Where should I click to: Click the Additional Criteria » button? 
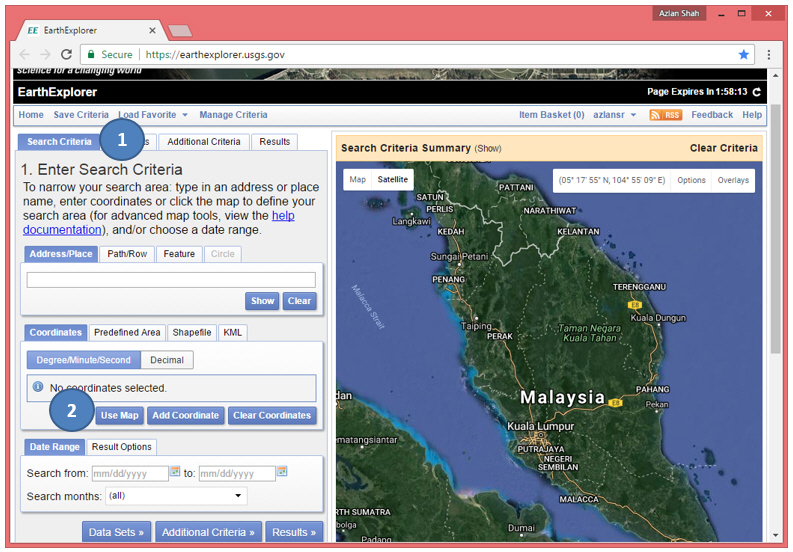tap(208, 532)
